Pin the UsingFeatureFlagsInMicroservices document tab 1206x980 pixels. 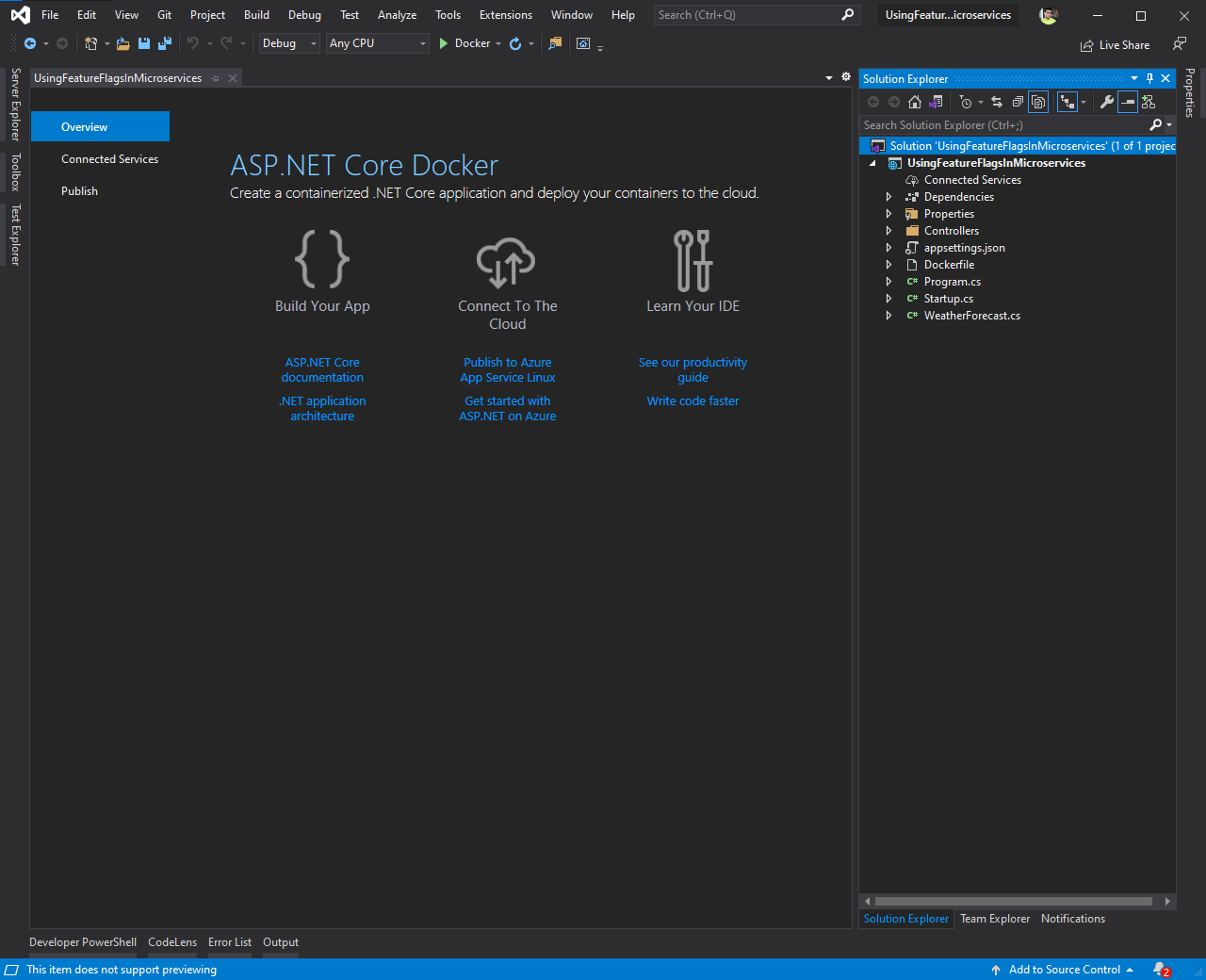click(x=216, y=78)
